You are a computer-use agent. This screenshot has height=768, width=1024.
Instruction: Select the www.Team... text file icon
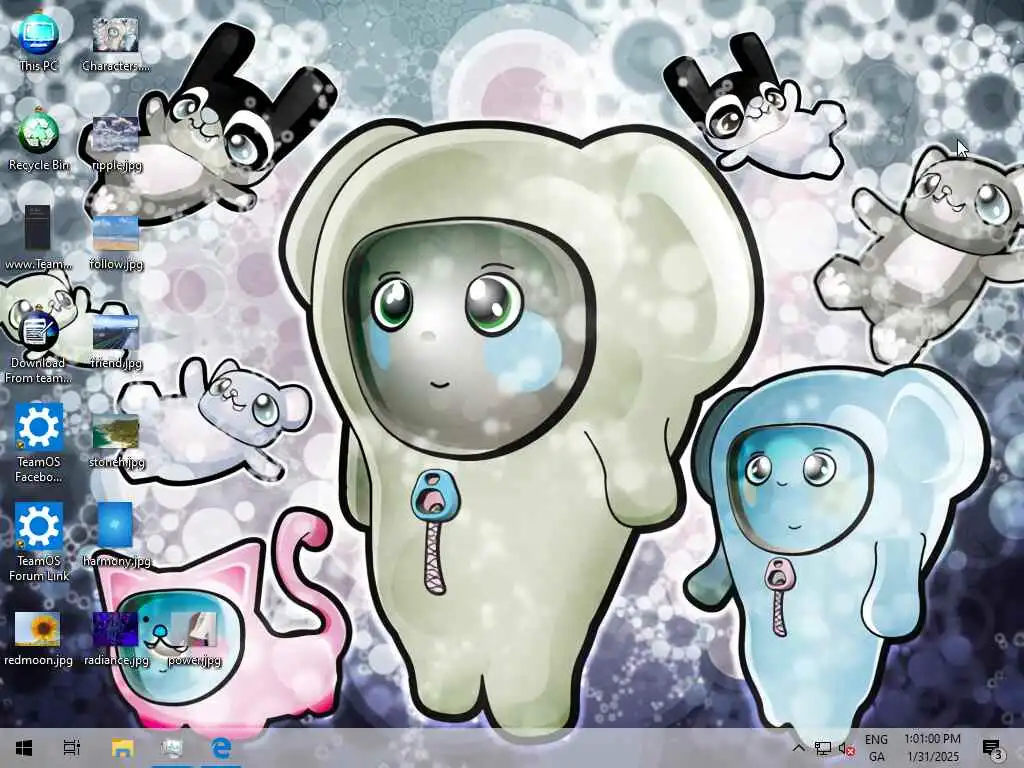(x=38, y=238)
